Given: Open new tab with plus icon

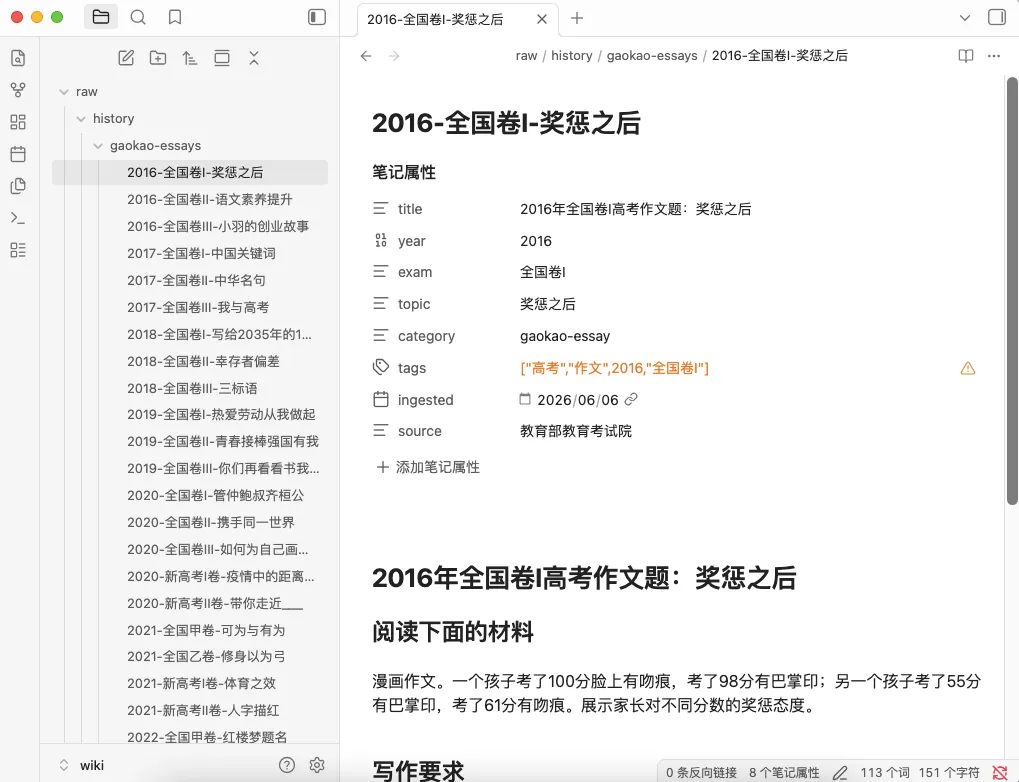Looking at the screenshot, I should tap(576, 18).
